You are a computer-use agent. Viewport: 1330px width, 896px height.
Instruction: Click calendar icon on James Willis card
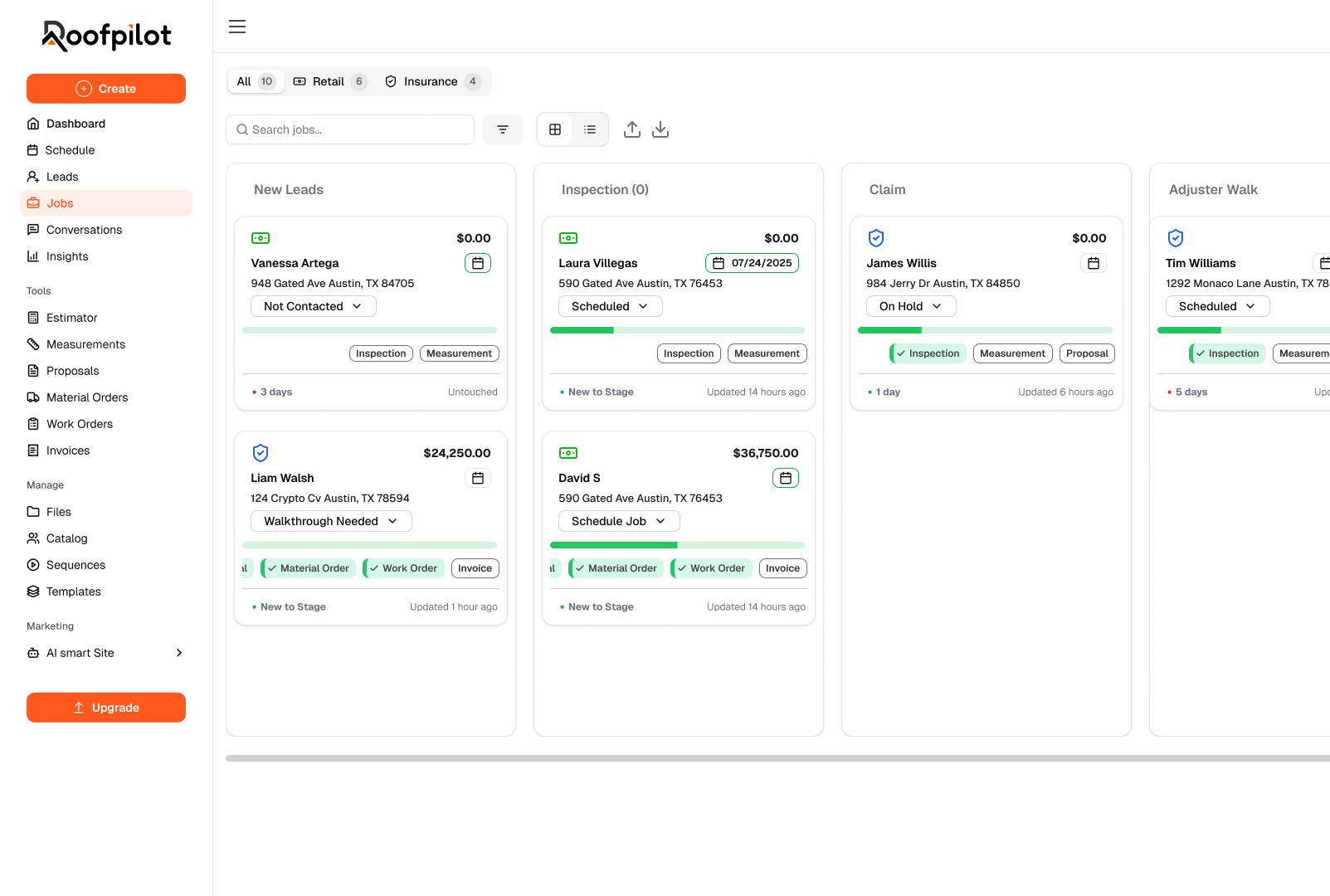[1094, 263]
